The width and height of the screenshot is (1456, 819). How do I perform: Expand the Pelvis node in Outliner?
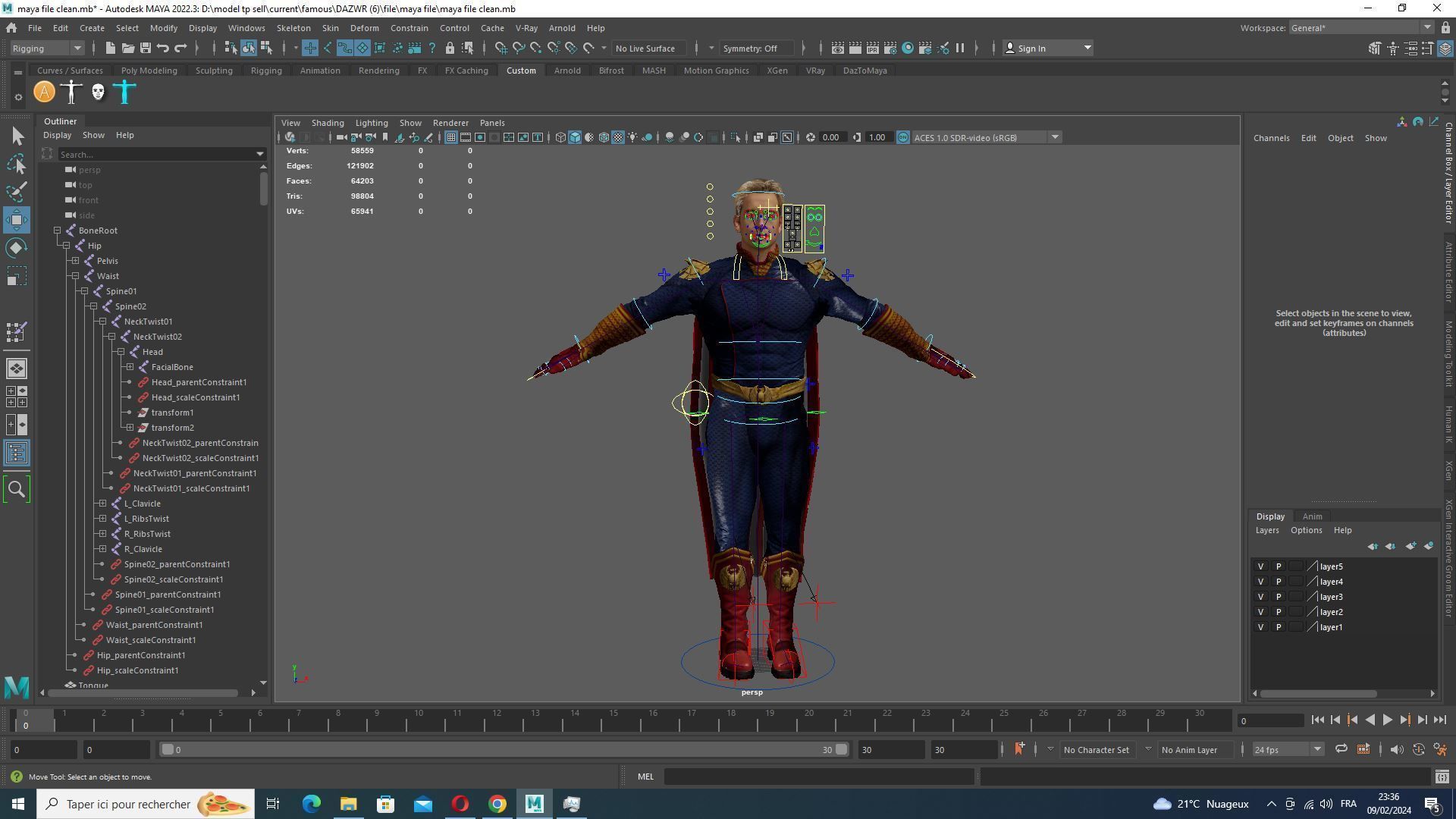click(75, 261)
